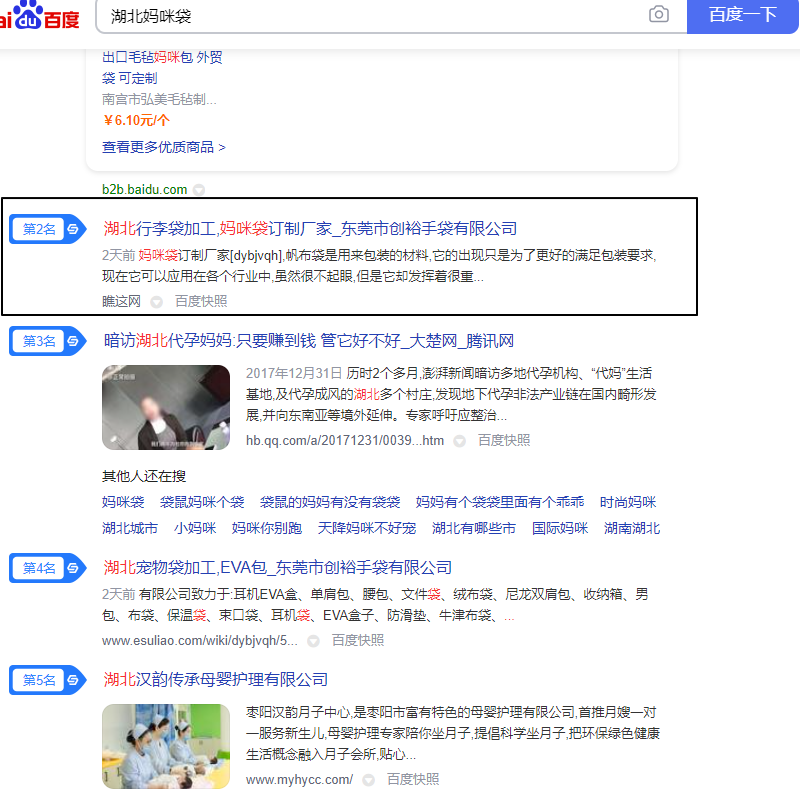Click the 第3名 rank badge
Image resolution: width=800 pixels, height=800 pixels.
[x=47, y=341]
